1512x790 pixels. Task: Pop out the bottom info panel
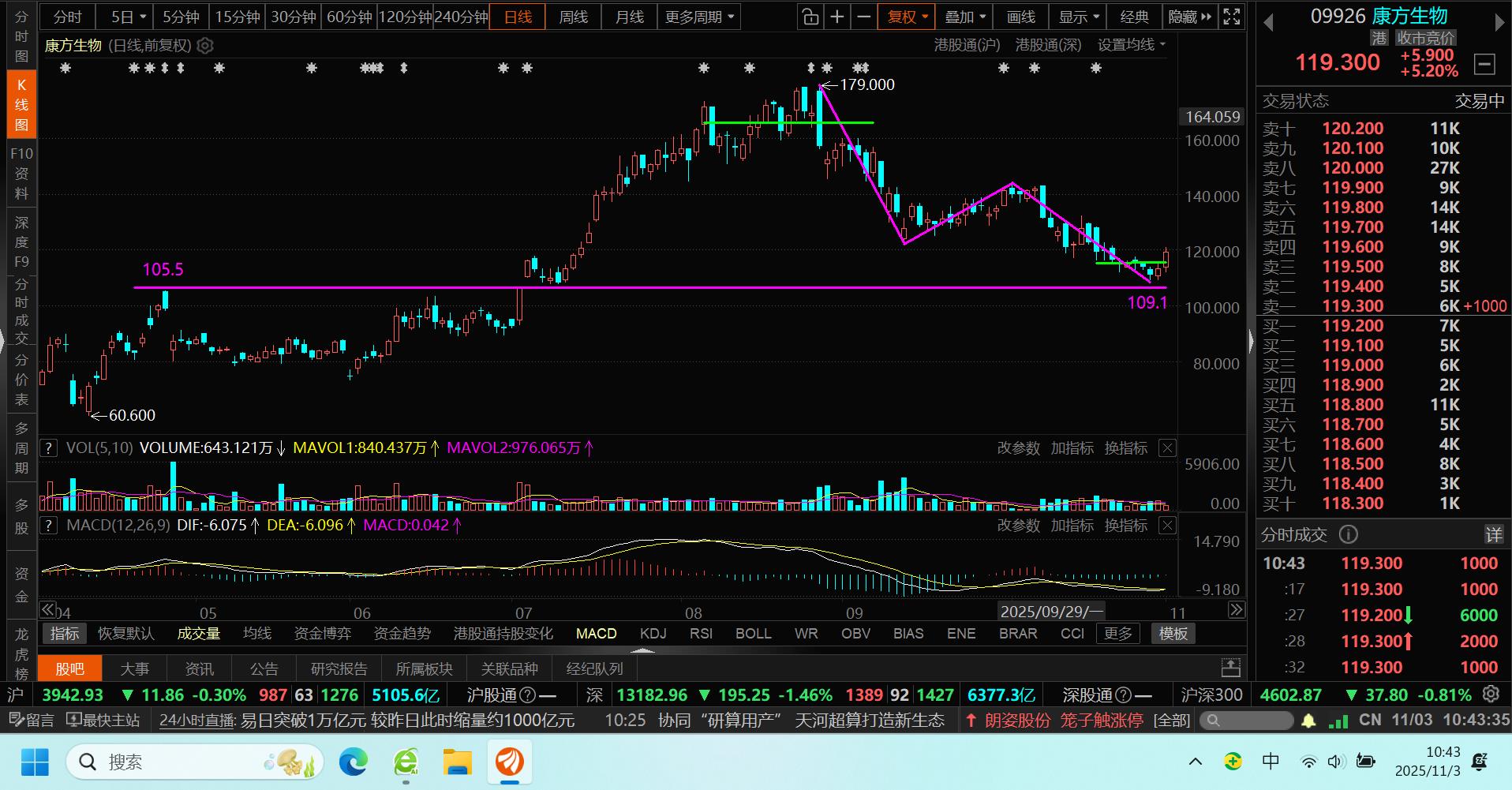point(1230,668)
